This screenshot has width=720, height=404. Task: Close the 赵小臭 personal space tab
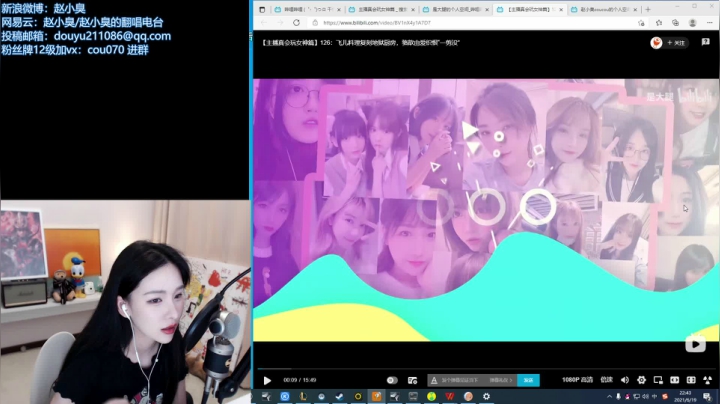pos(635,9)
